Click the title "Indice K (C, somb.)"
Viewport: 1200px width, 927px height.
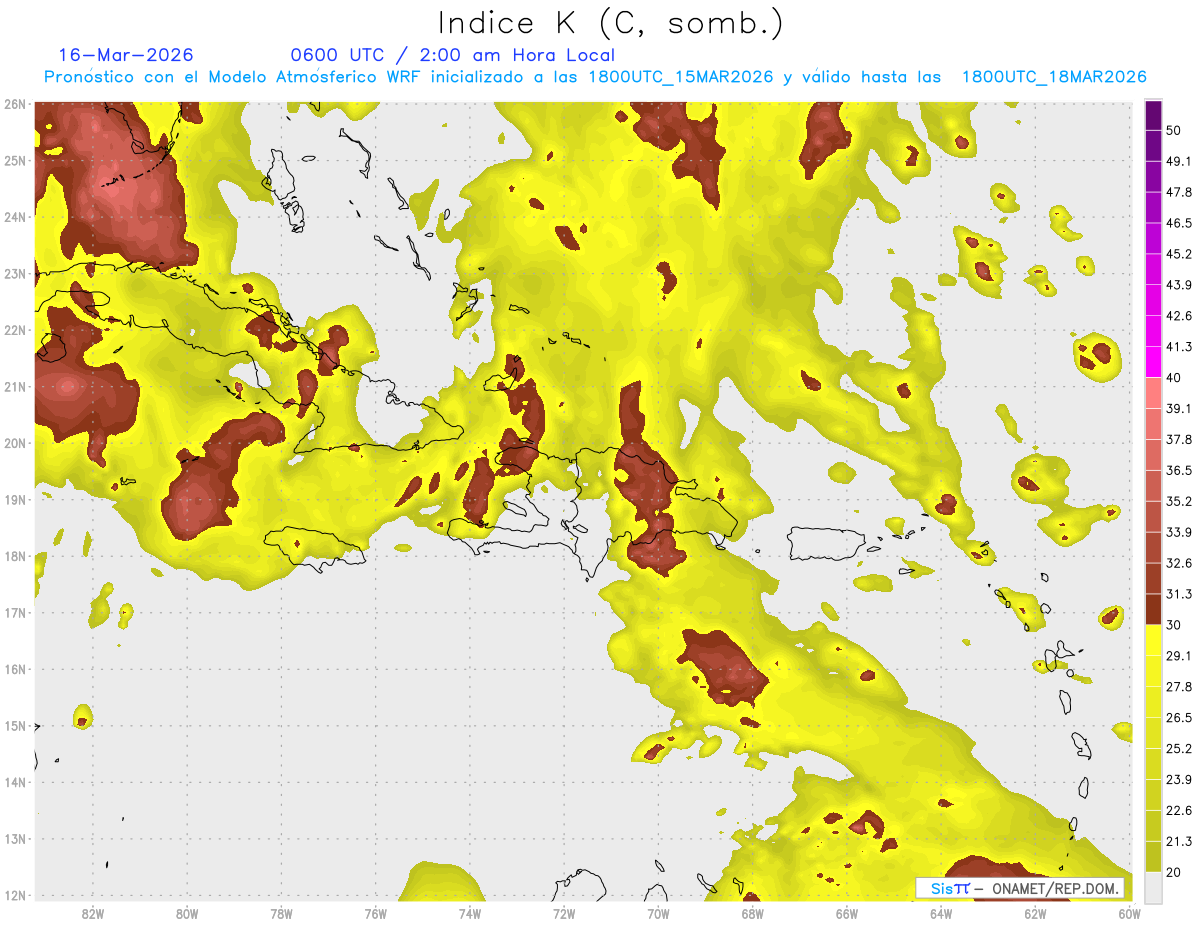tap(611, 23)
